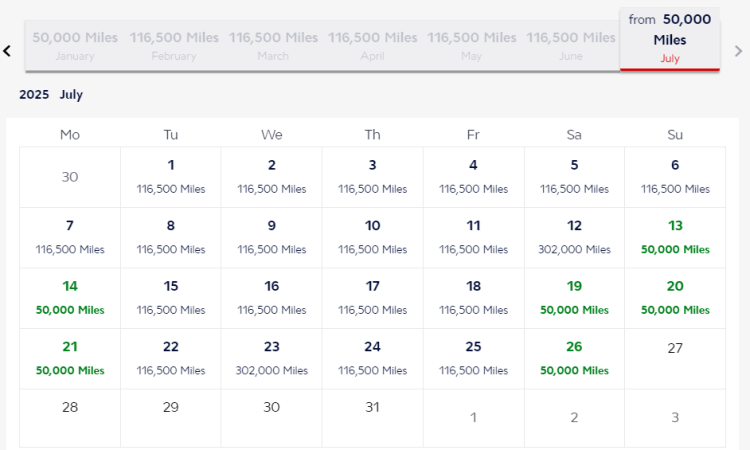Click unavailable date 29
This screenshot has height=450, width=750.
(x=171, y=418)
